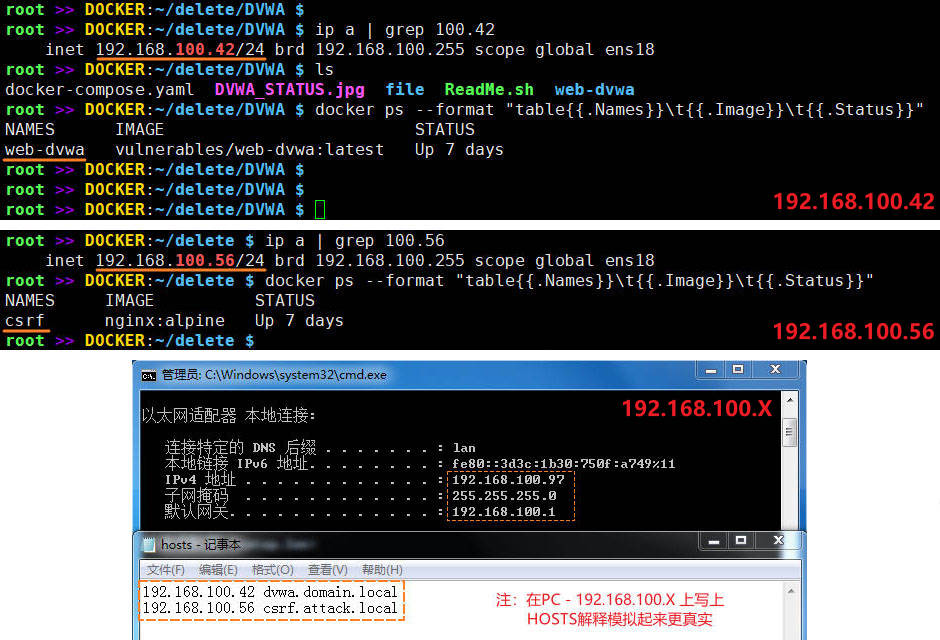This screenshot has width=940, height=640.
Task: Click the cmd.exe title bar icon
Action: (x=149, y=376)
